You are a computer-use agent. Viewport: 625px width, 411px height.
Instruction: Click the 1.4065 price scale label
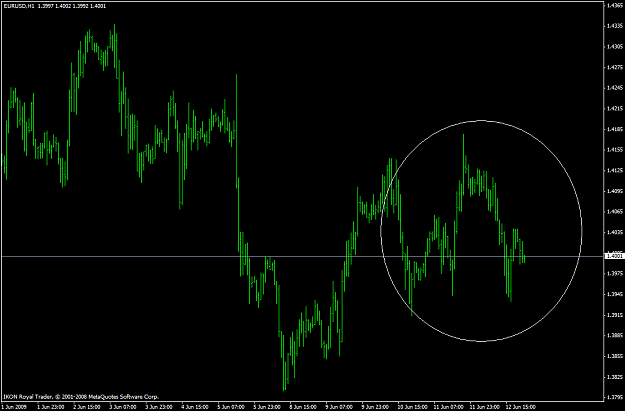tap(615, 212)
